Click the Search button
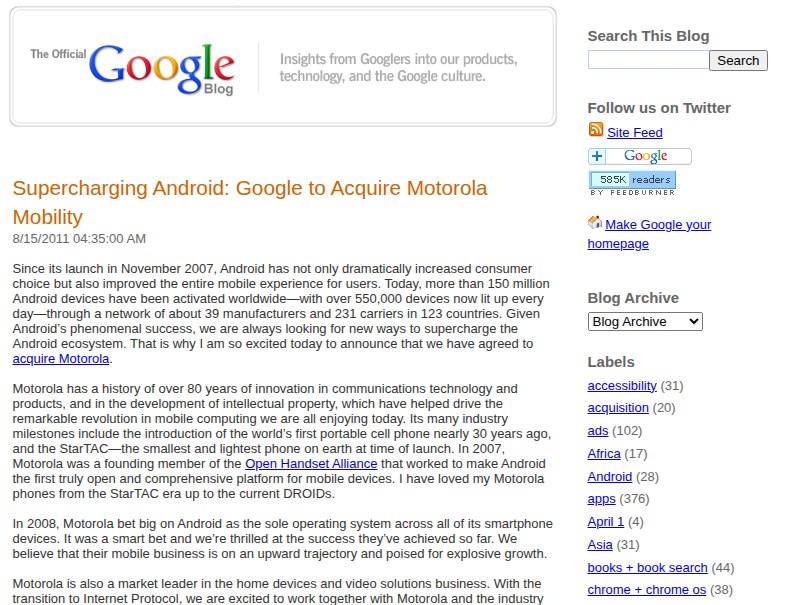This screenshot has width=800, height=605. click(738, 61)
